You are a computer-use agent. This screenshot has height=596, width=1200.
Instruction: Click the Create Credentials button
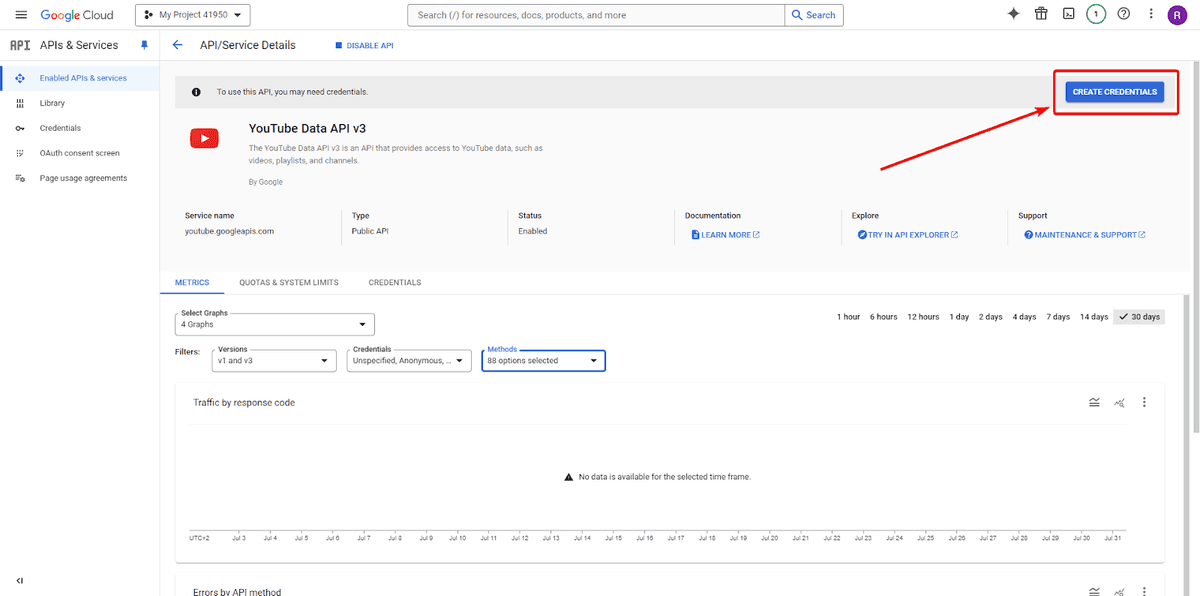[1114, 92]
